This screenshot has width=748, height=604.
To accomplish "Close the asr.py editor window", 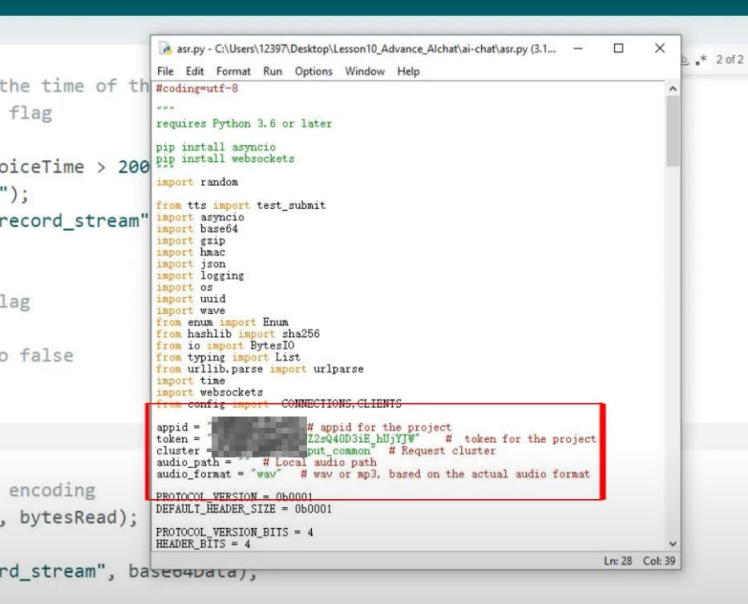I will (660, 48).
